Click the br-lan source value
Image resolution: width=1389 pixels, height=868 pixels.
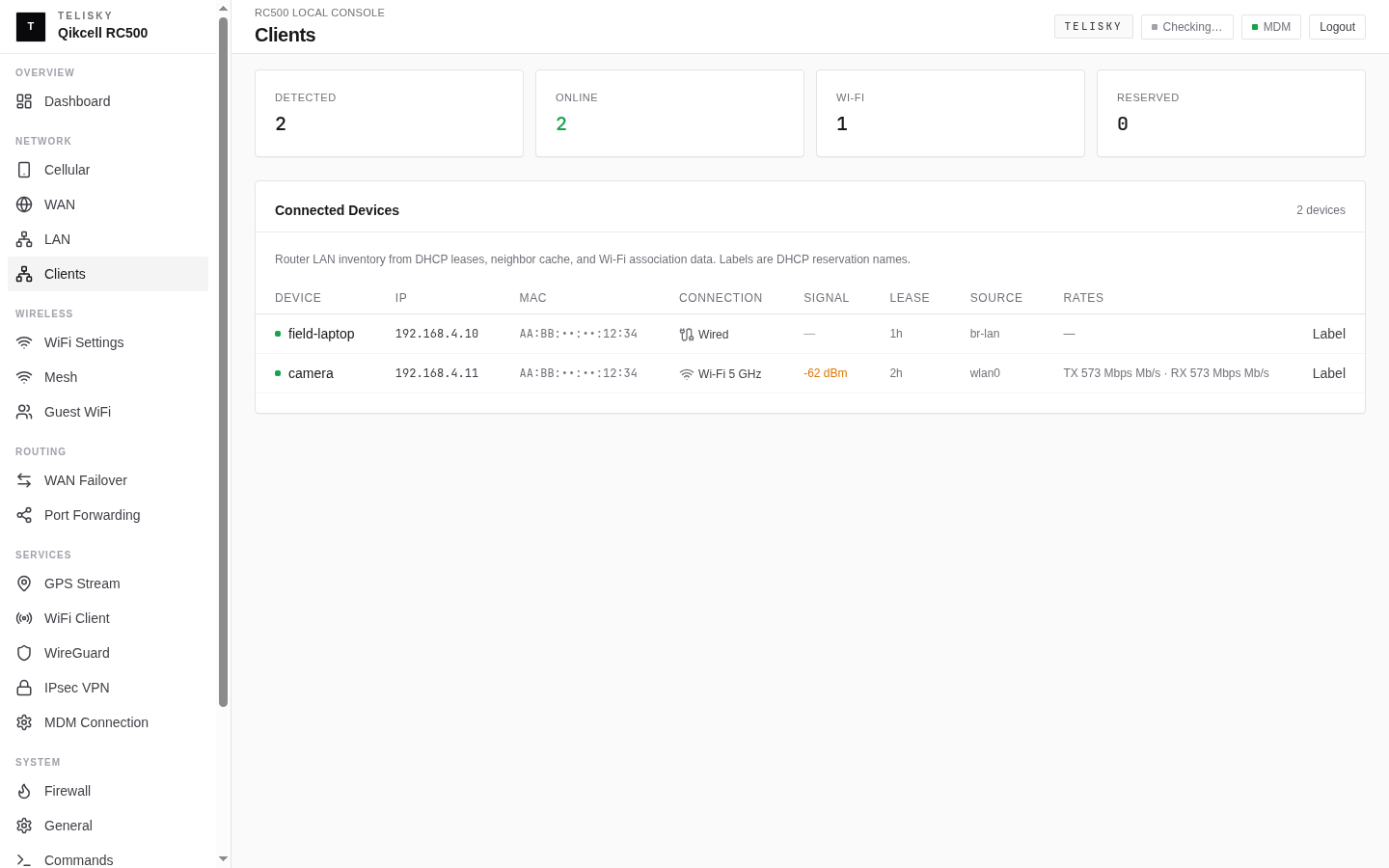point(985,334)
